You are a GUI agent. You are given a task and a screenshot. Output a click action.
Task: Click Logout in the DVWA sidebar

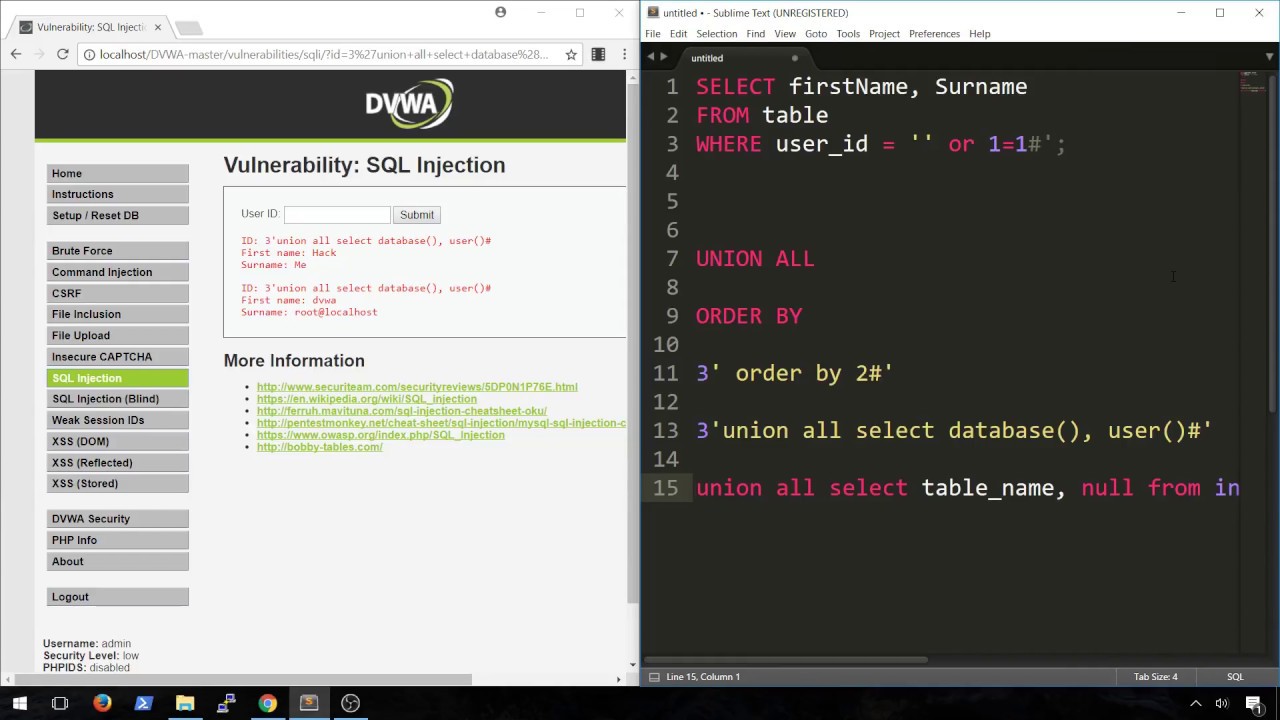117,597
